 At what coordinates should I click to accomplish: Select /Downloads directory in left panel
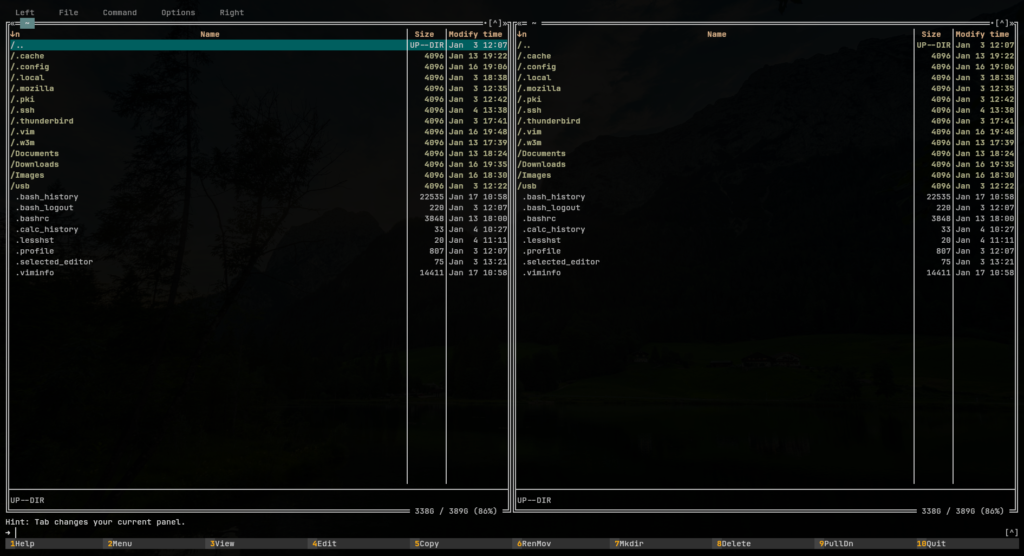click(259, 165)
